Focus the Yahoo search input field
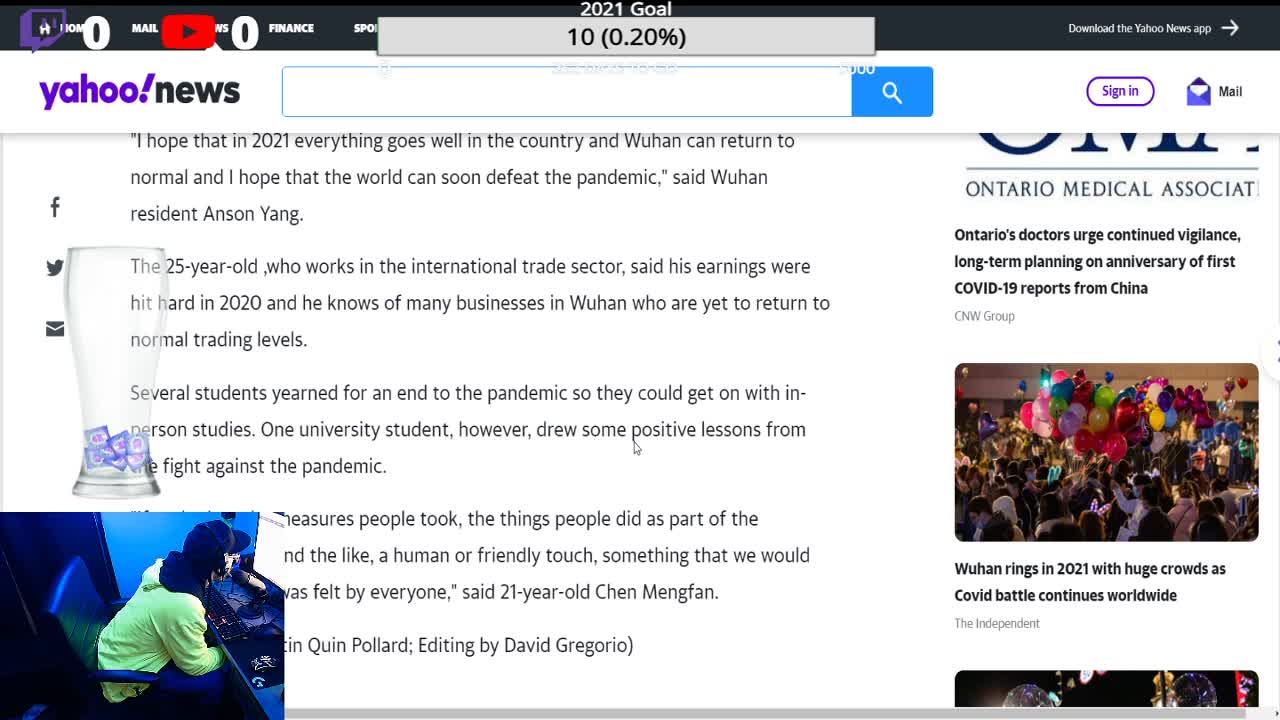This screenshot has height=720, width=1280. 567,92
